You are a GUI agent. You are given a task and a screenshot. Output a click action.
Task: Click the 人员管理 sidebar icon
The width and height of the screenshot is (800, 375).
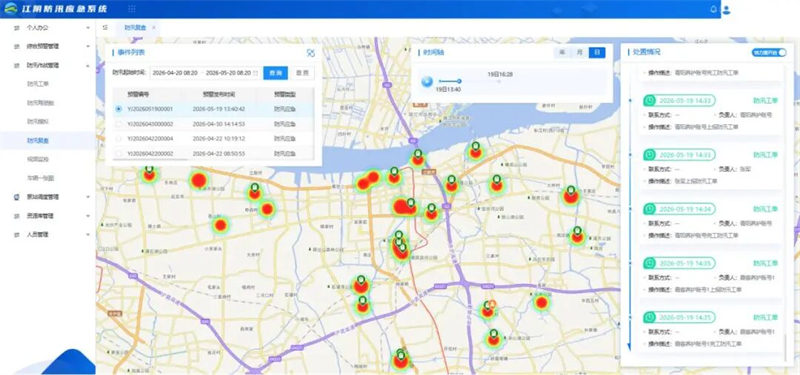(x=16, y=235)
